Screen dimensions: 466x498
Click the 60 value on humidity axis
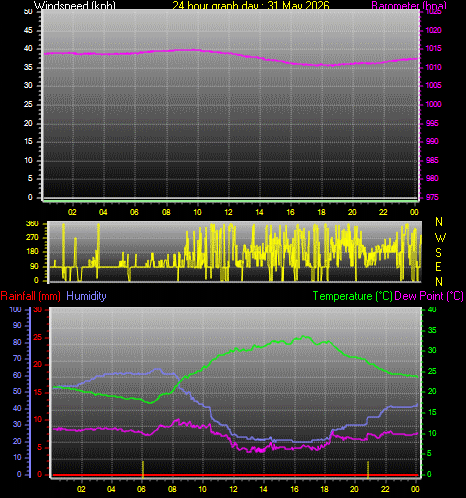[17, 375]
